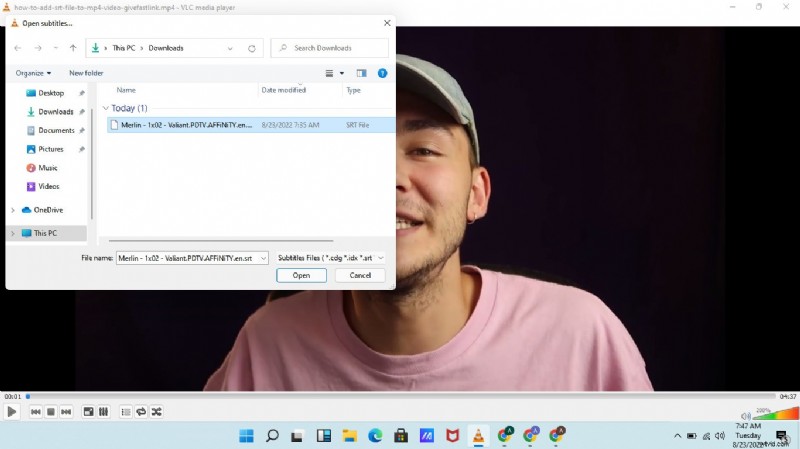Viewport: 800px width, 449px height.
Task: Toggle loop repeat mode
Action: 141,411
